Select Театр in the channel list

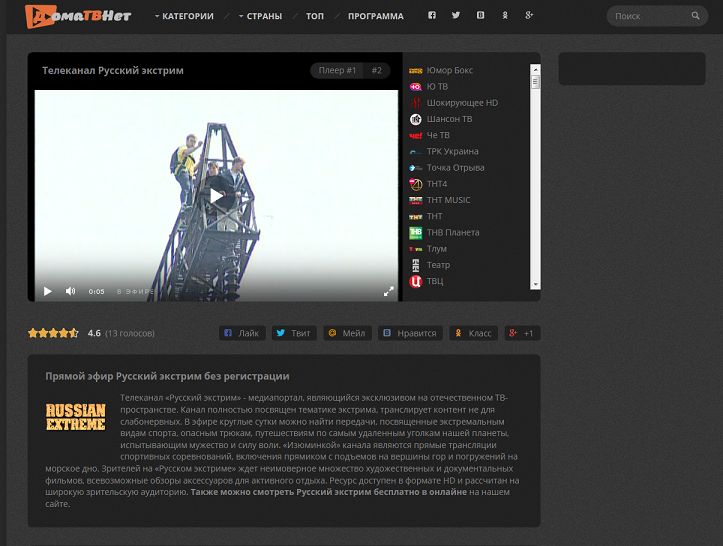pyautogui.click(x=438, y=265)
